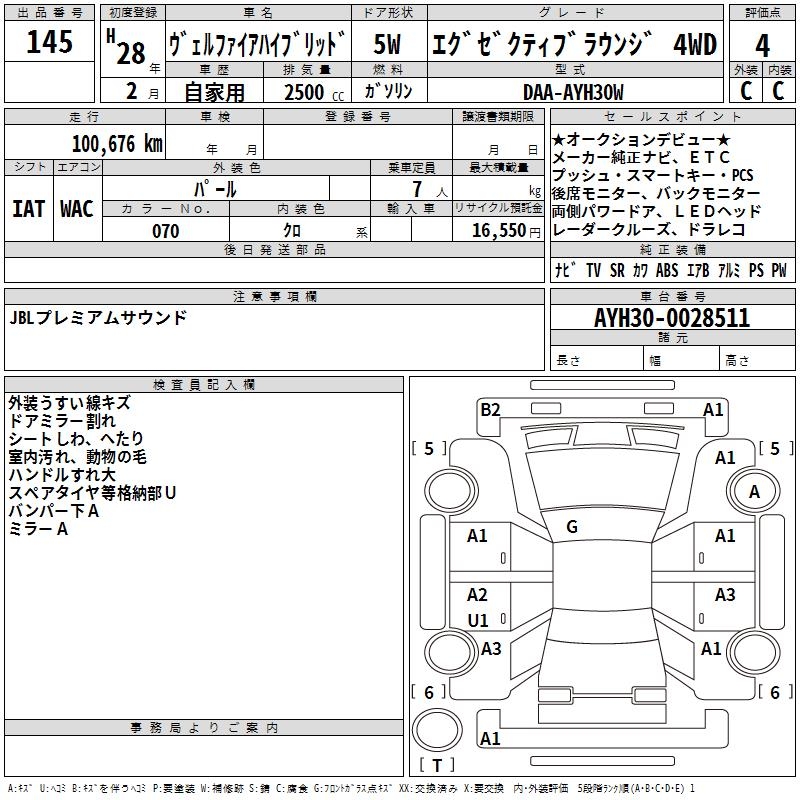Click the B2 damage mark on diagram

point(489,409)
